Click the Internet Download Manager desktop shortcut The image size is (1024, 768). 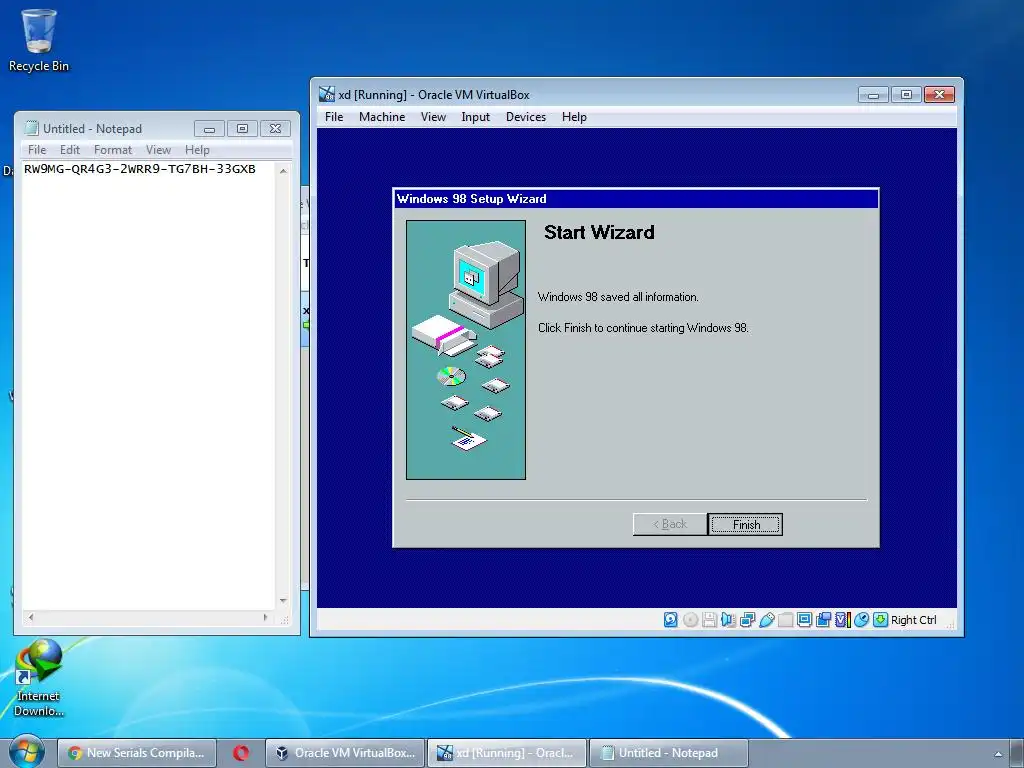pyautogui.click(x=39, y=678)
